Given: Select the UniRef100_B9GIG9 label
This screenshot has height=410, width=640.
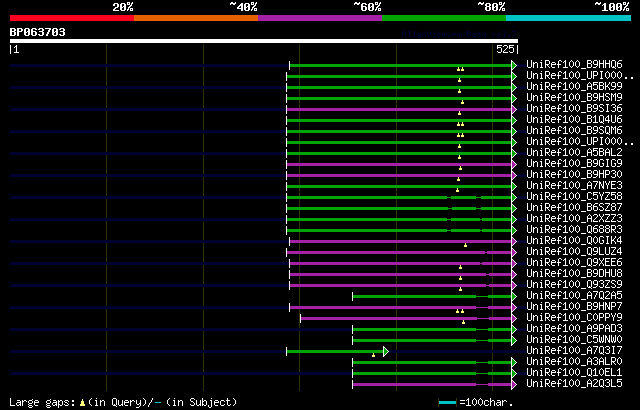Looking at the screenshot, I should pos(574,164).
